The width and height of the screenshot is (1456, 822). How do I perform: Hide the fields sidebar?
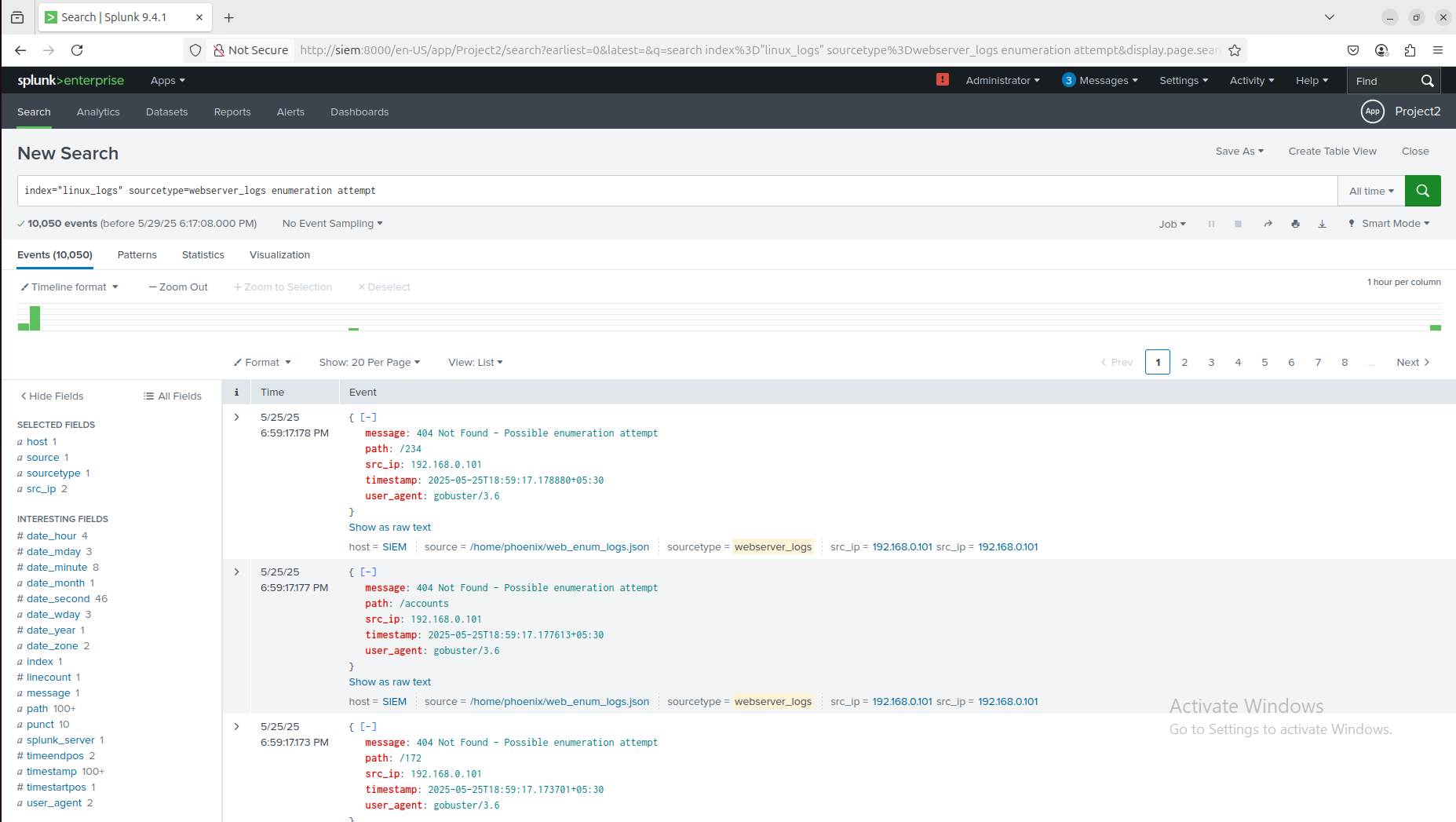[52, 396]
